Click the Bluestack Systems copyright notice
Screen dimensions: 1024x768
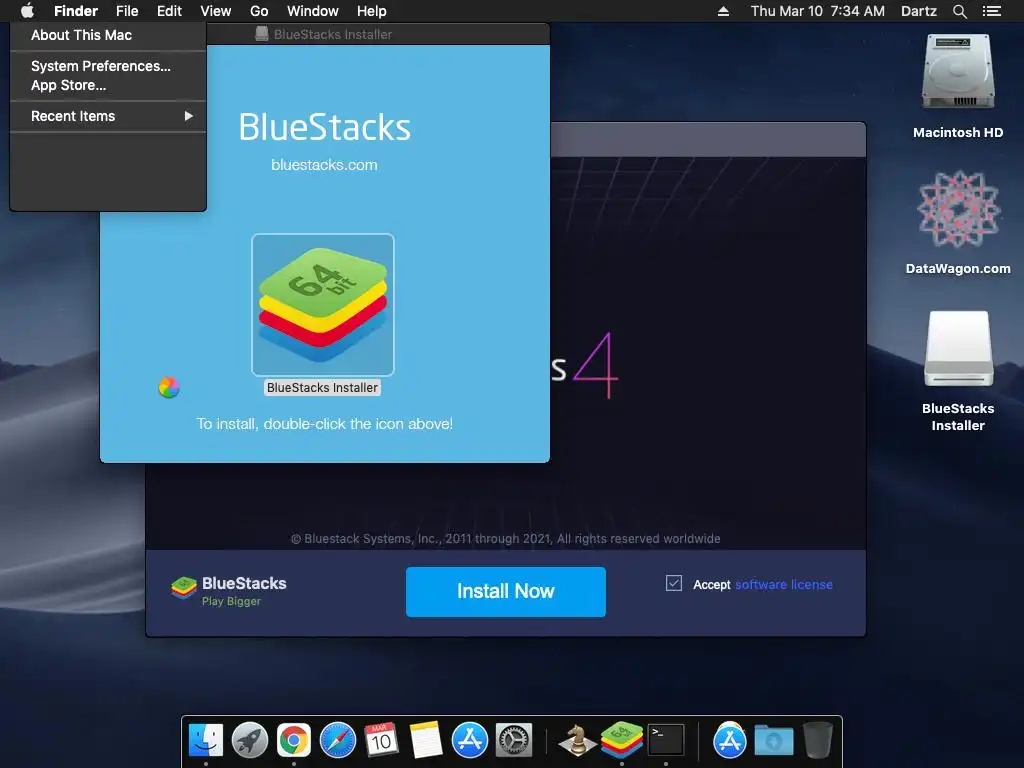click(x=505, y=539)
